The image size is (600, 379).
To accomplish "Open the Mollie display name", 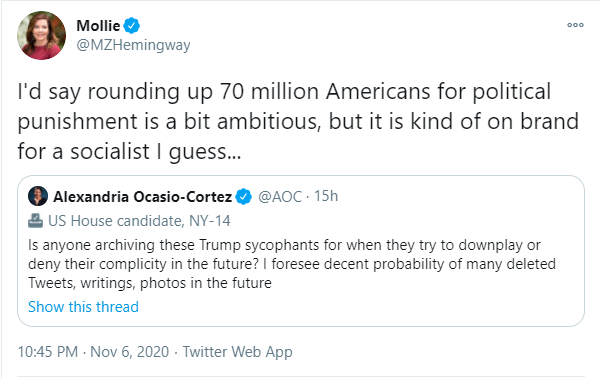I will click(98, 26).
